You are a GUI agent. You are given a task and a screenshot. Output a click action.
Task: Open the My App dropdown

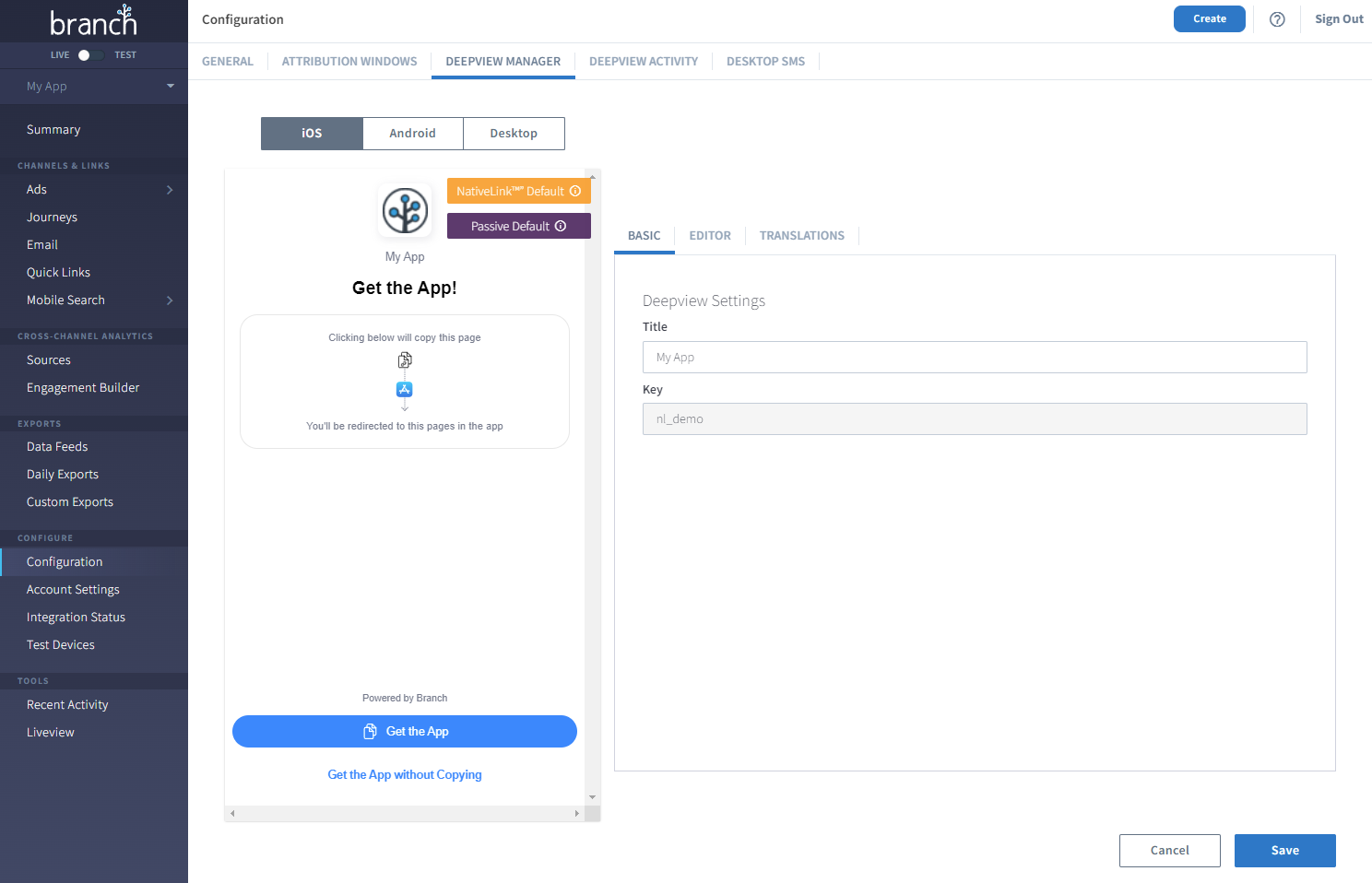tap(94, 87)
